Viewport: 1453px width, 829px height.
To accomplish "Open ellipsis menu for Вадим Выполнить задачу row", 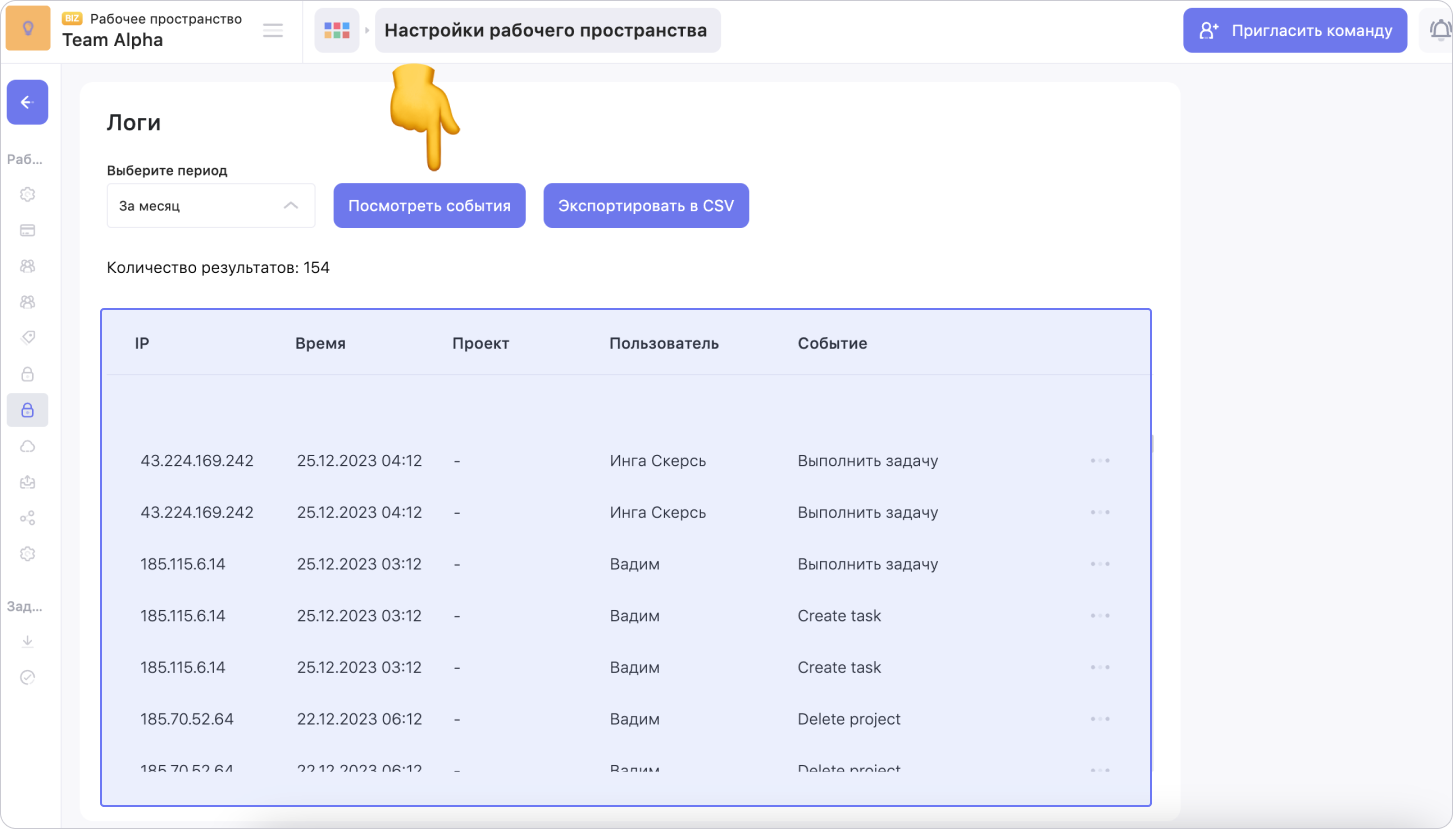I will (x=1100, y=564).
